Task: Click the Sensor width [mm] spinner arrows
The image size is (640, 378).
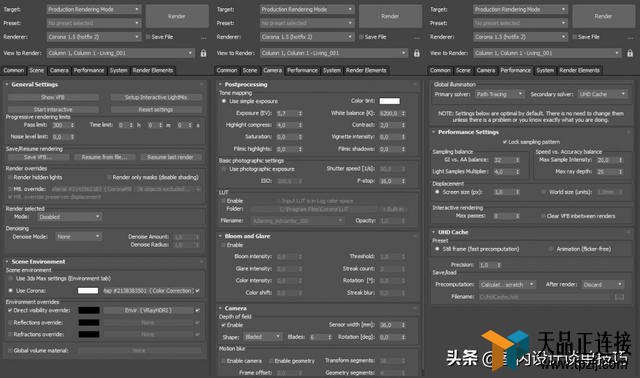Action: (403, 325)
